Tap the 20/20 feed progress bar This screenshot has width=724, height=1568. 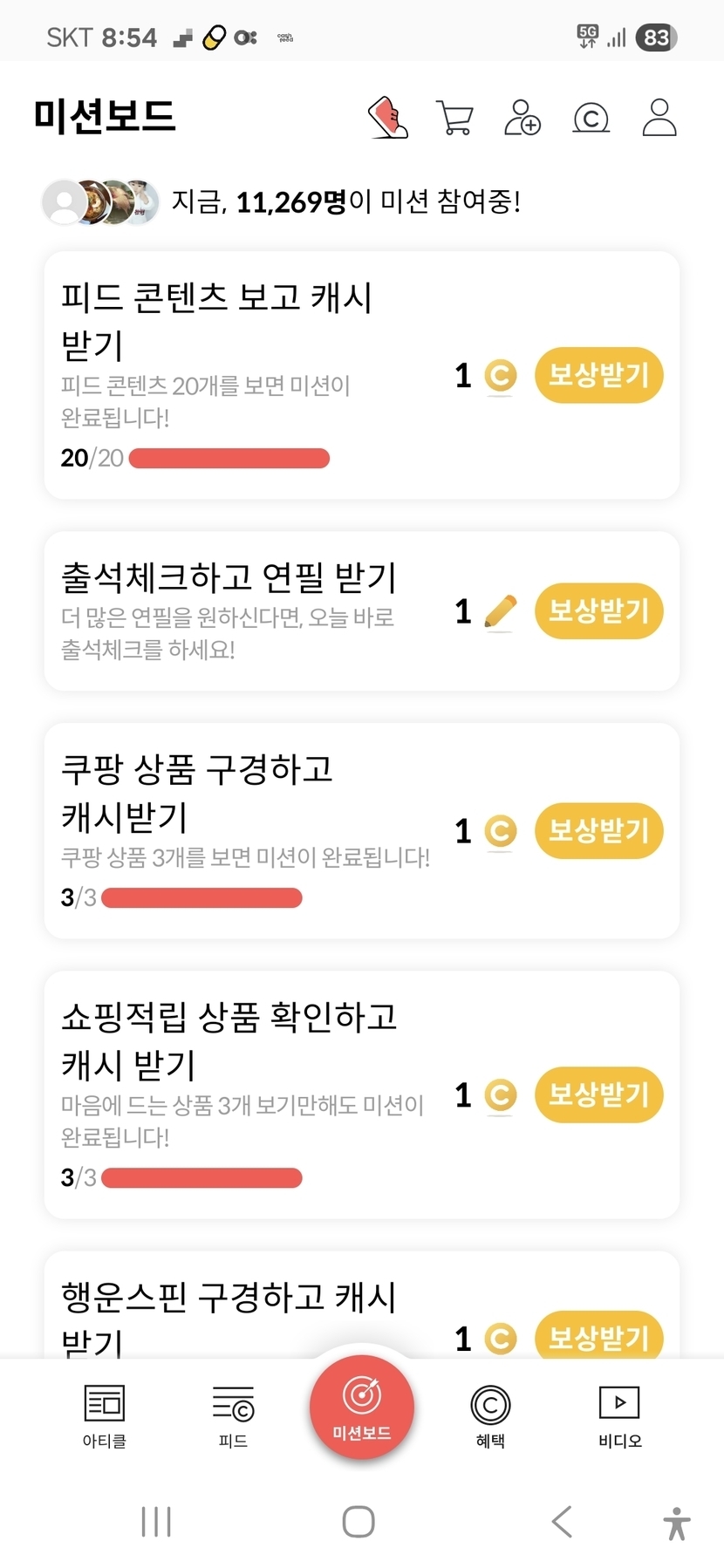[x=229, y=459]
